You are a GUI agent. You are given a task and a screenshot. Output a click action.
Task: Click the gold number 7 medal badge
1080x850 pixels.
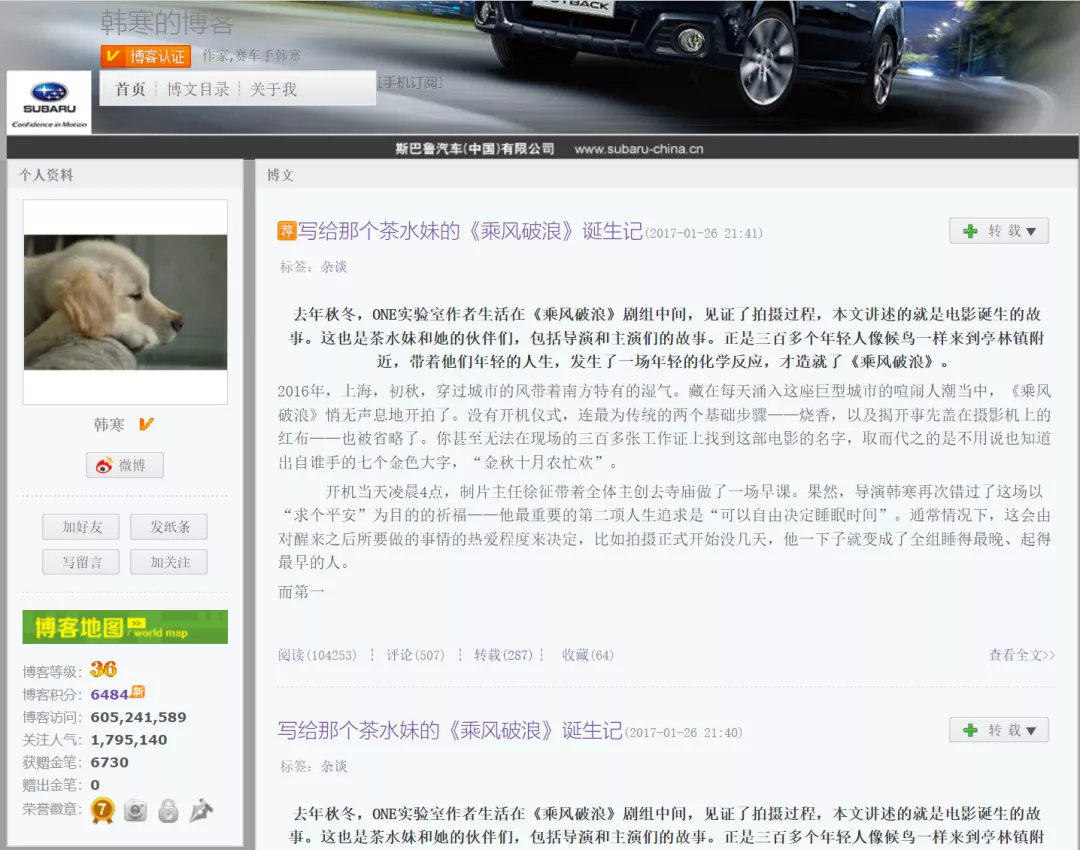(x=102, y=810)
